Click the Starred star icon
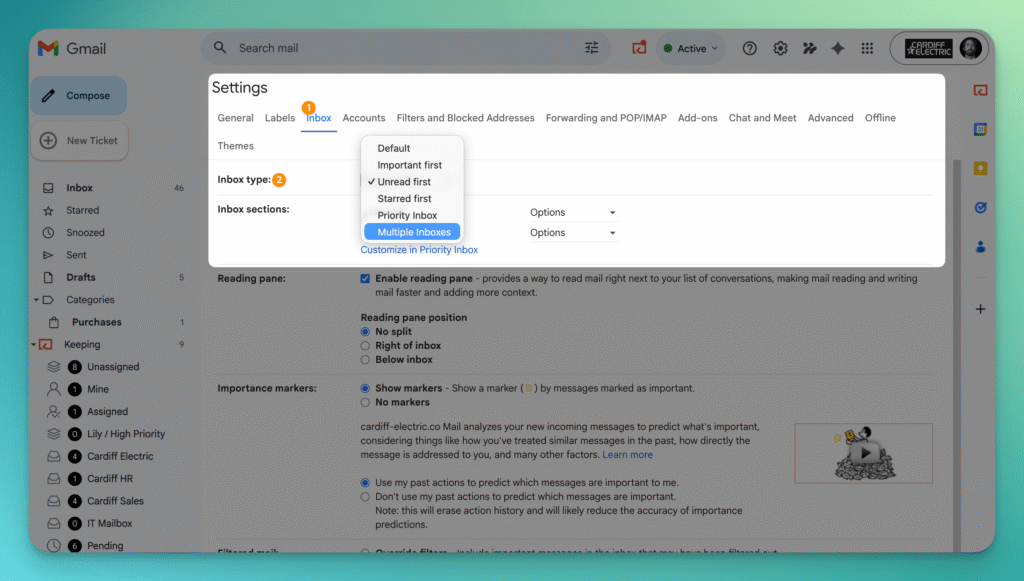 (x=48, y=210)
